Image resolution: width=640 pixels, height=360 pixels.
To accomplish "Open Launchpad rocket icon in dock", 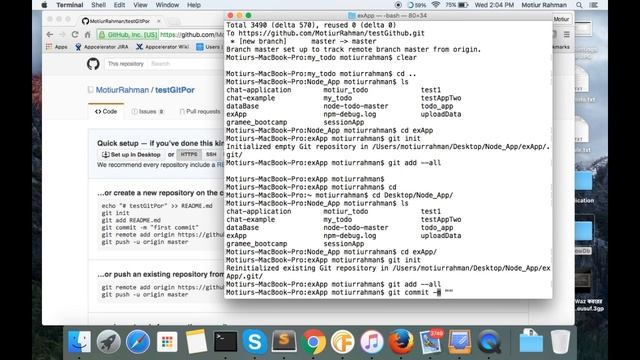I will coord(109,341).
